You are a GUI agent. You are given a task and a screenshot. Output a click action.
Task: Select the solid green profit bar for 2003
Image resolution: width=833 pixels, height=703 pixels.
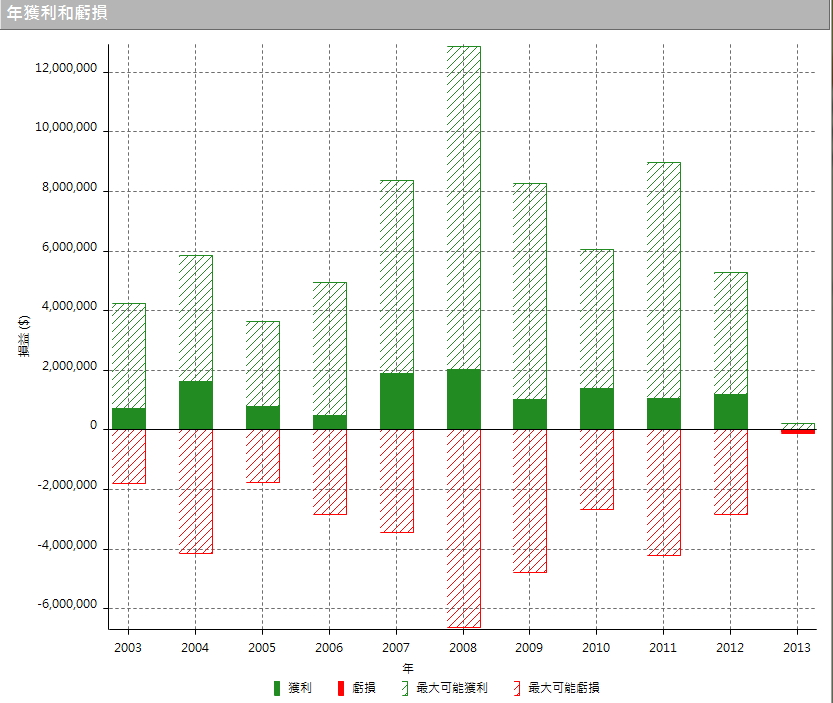click(x=129, y=419)
